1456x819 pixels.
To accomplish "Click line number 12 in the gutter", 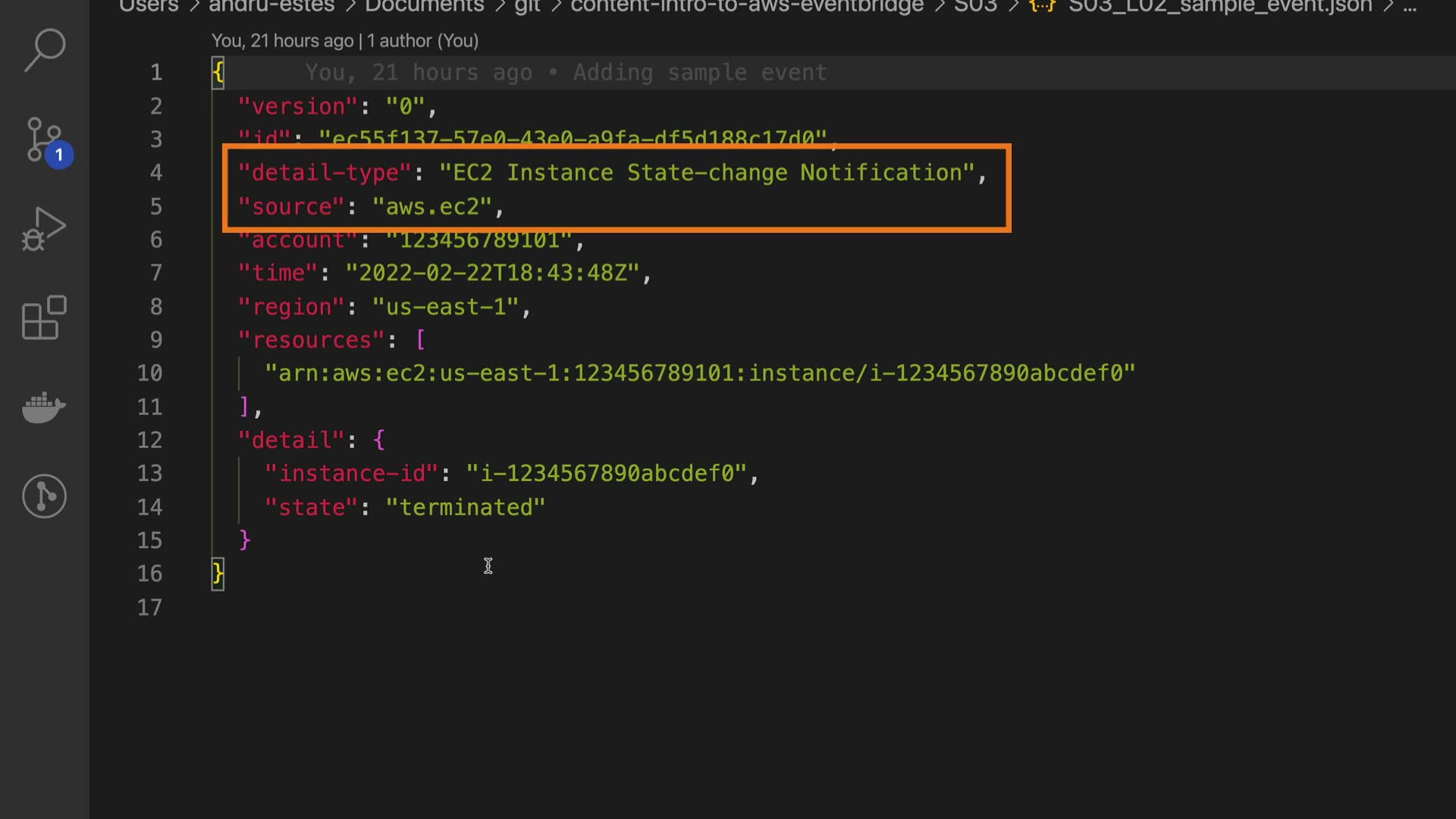I will (150, 440).
